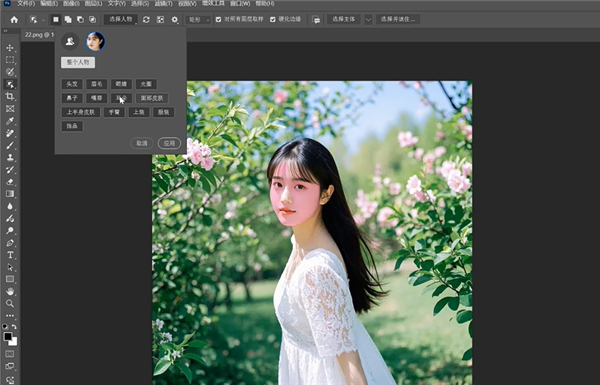The height and width of the screenshot is (385, 600).
Task: Choose New Selection mode
Action: (x=56, y=20)
